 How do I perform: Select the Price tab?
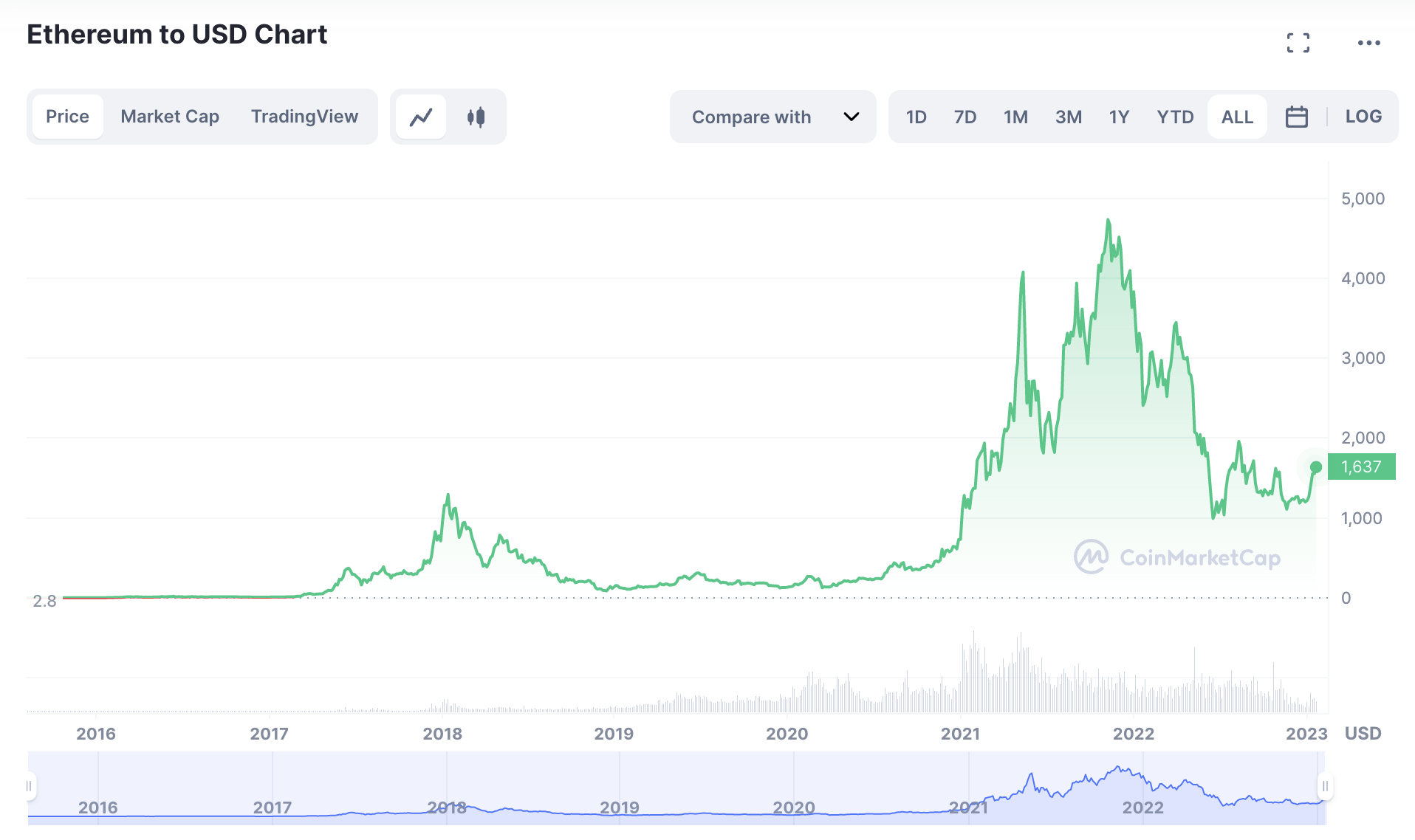[x=67, y=117]
